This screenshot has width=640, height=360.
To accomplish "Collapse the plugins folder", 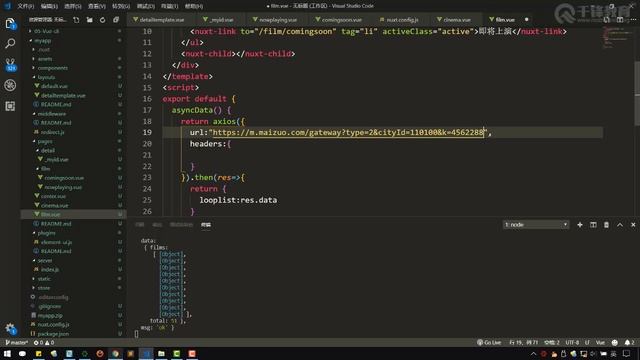I will 46,233.
